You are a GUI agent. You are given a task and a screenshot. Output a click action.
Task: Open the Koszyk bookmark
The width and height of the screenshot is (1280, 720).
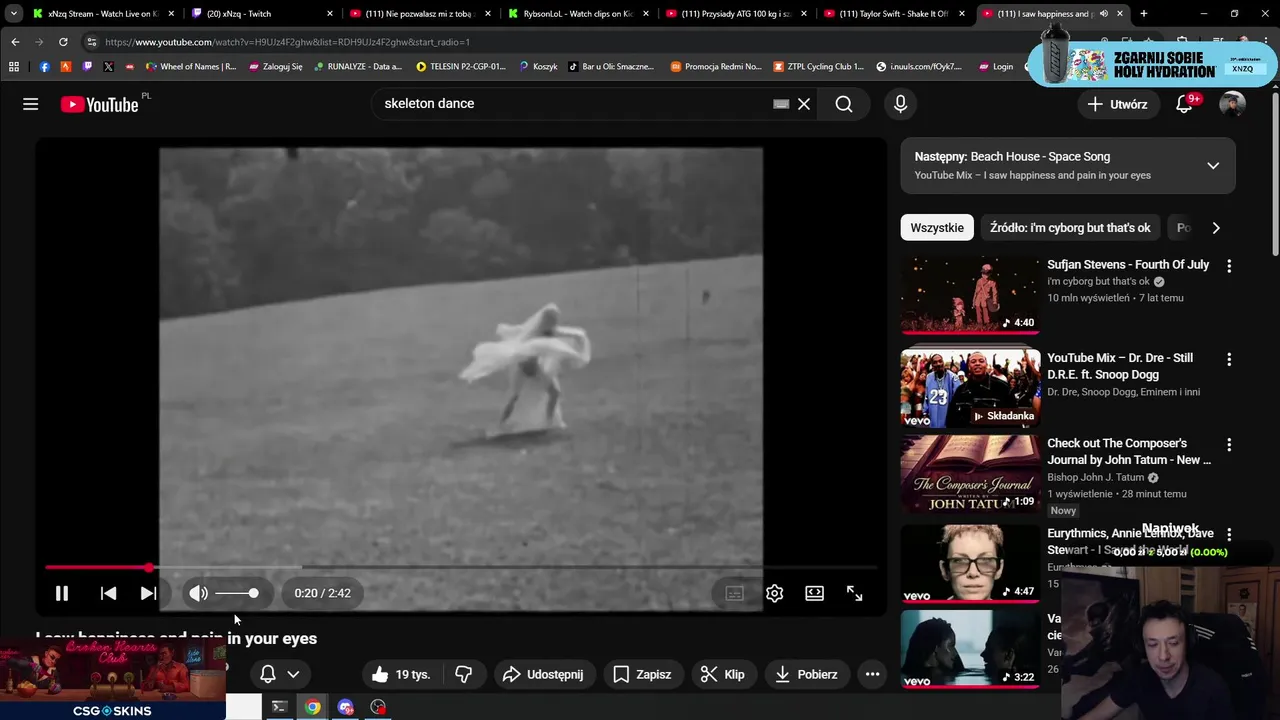click(538, 67)
